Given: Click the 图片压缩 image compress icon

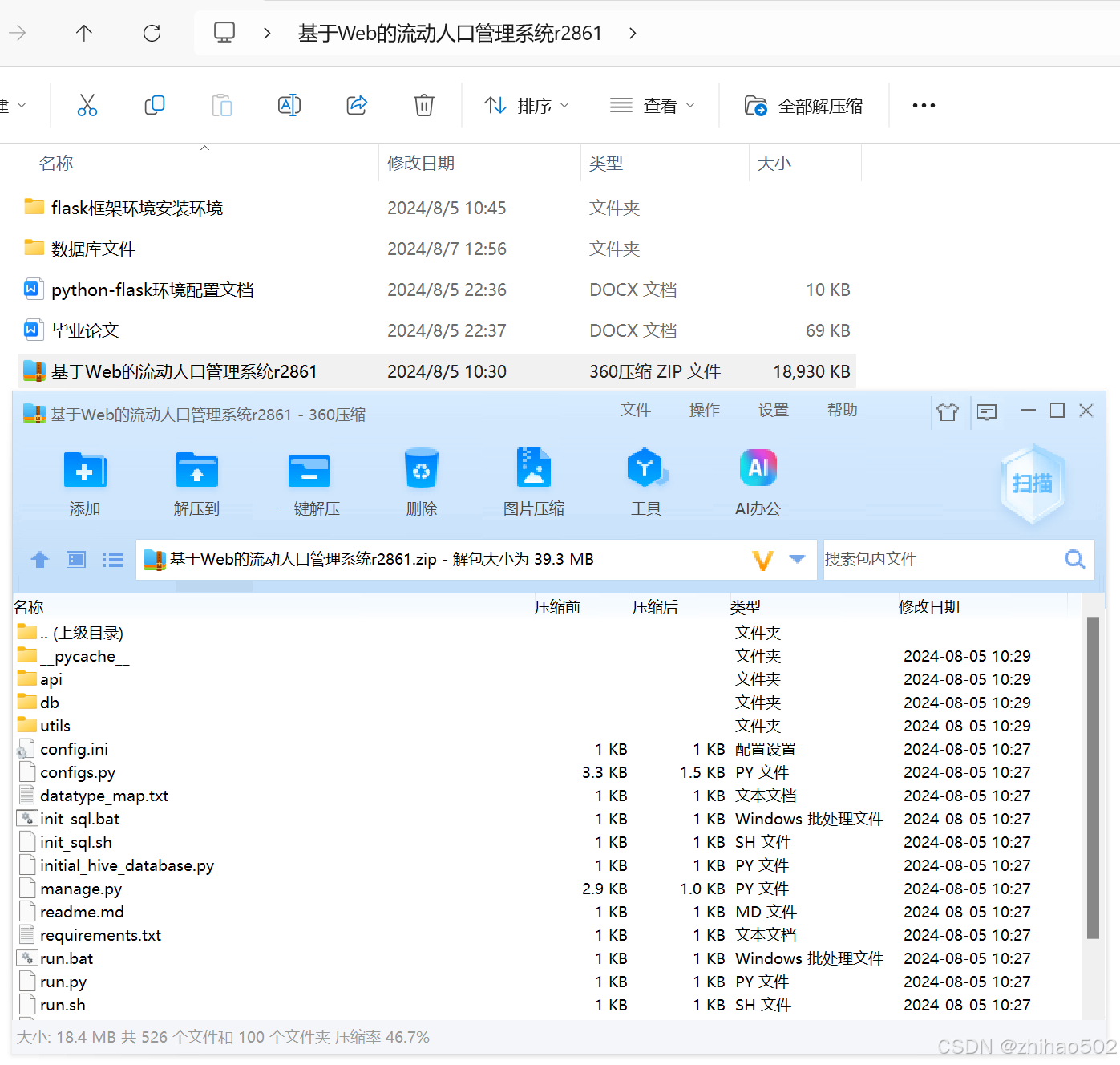Looking at the screenshot, I should [x=533, y=468].
